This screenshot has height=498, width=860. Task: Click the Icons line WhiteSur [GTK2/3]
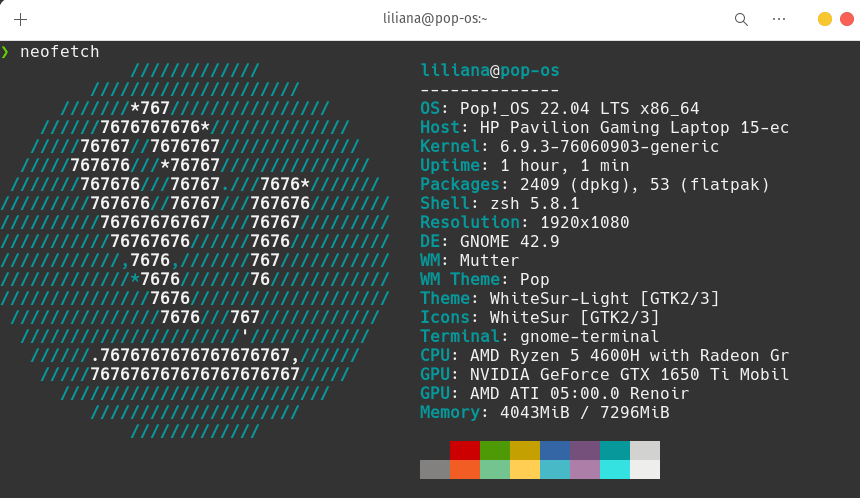[x=540, y=318]
